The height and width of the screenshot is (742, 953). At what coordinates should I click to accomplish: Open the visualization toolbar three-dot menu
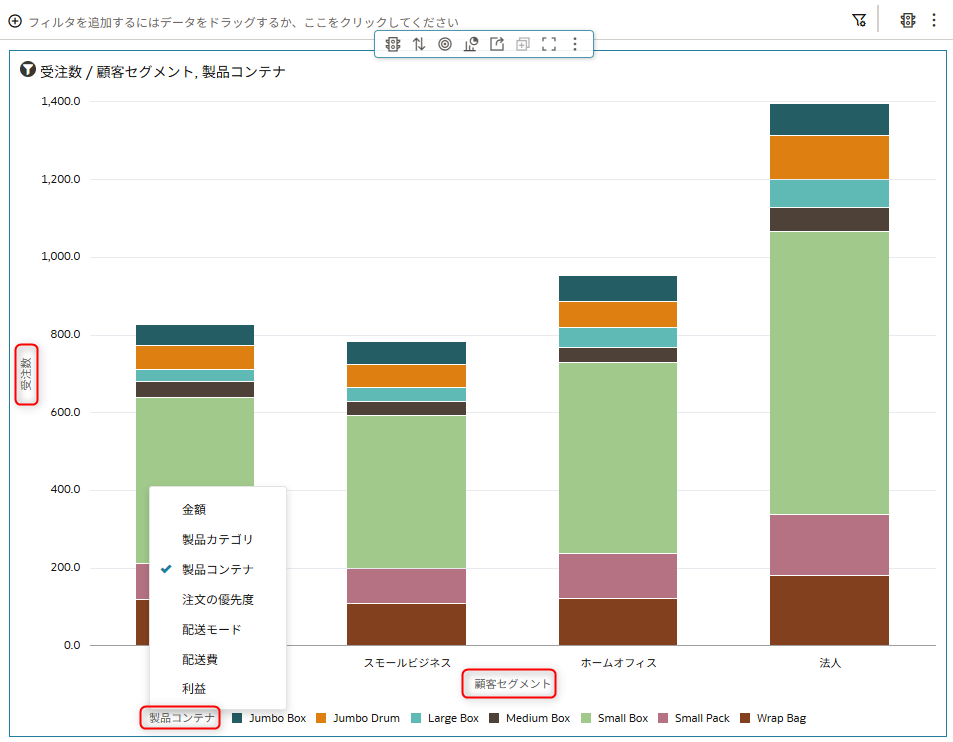(x=575, y=44)
